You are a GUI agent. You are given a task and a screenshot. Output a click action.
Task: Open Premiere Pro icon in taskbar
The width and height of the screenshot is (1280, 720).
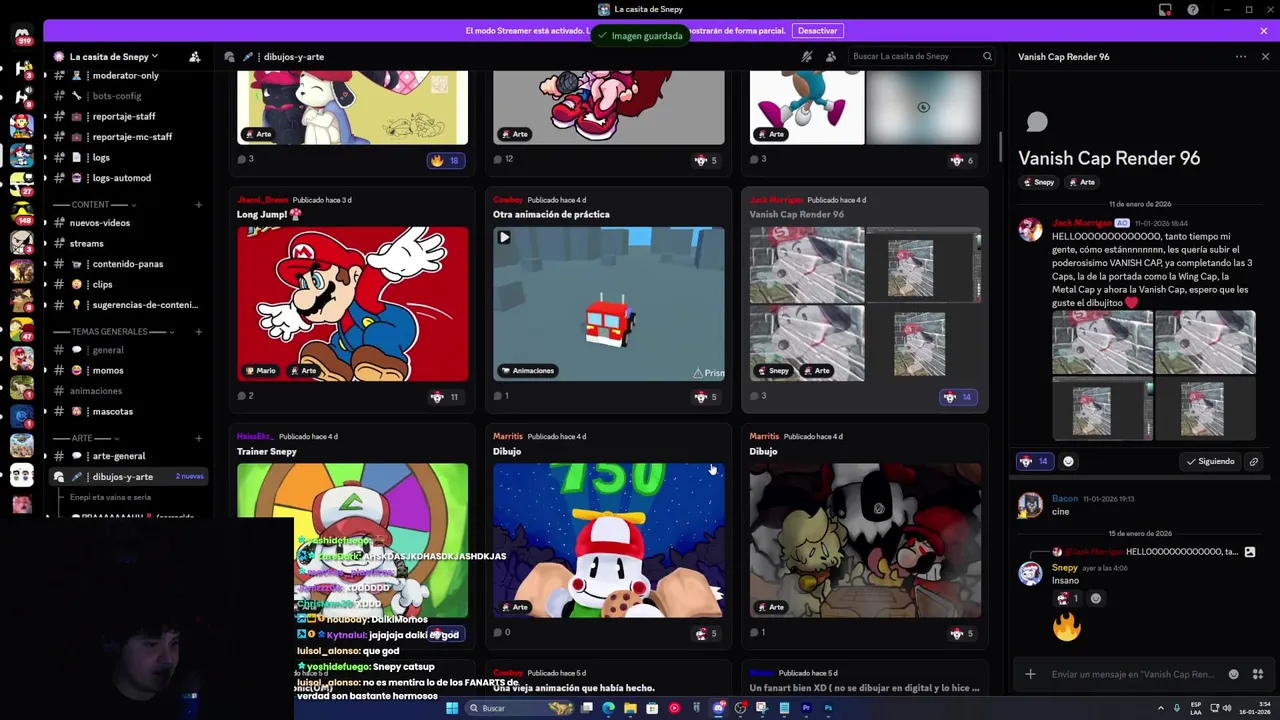coord(806,708)
